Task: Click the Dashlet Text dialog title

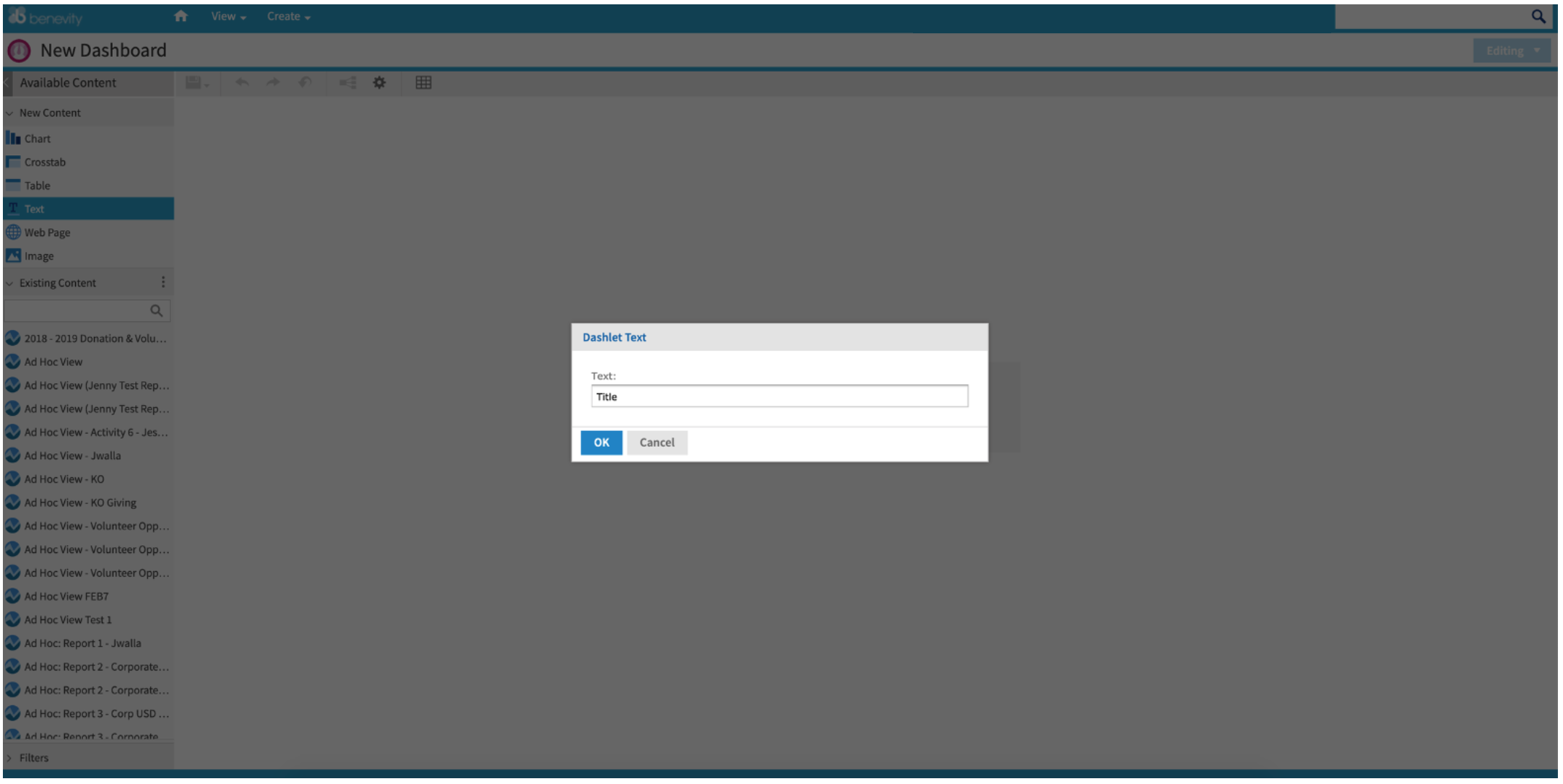Action: coord(614,337)
